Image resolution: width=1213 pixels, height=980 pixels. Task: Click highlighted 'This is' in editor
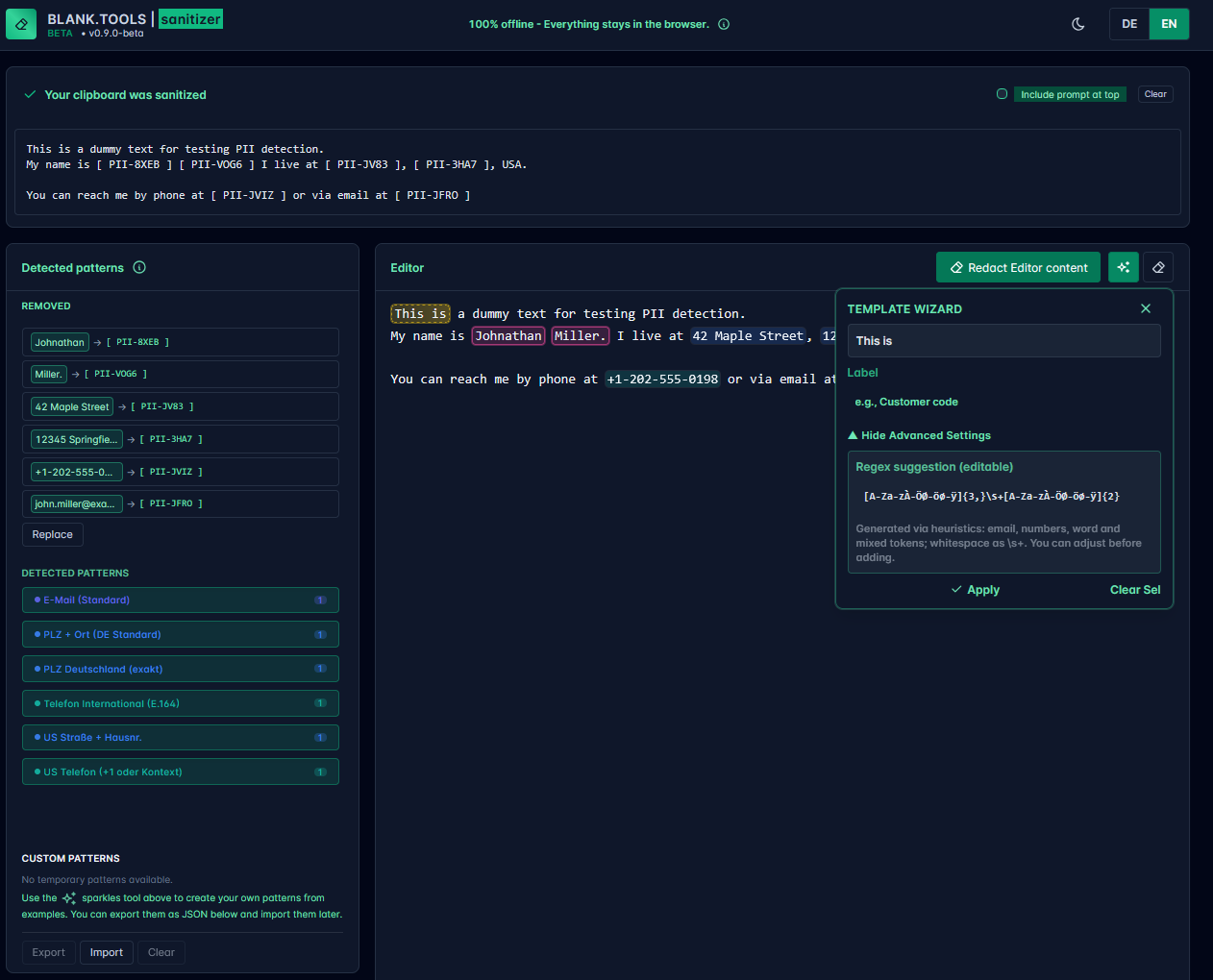point(420,313)
